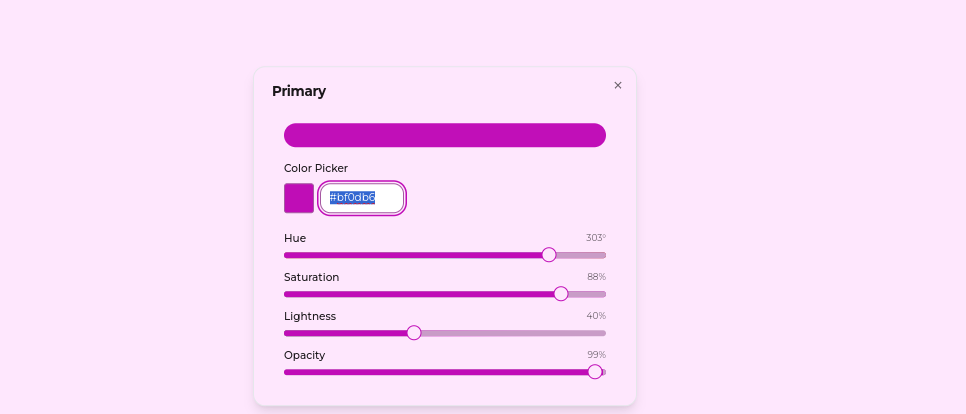Click the Opacity label

point(304,355)
